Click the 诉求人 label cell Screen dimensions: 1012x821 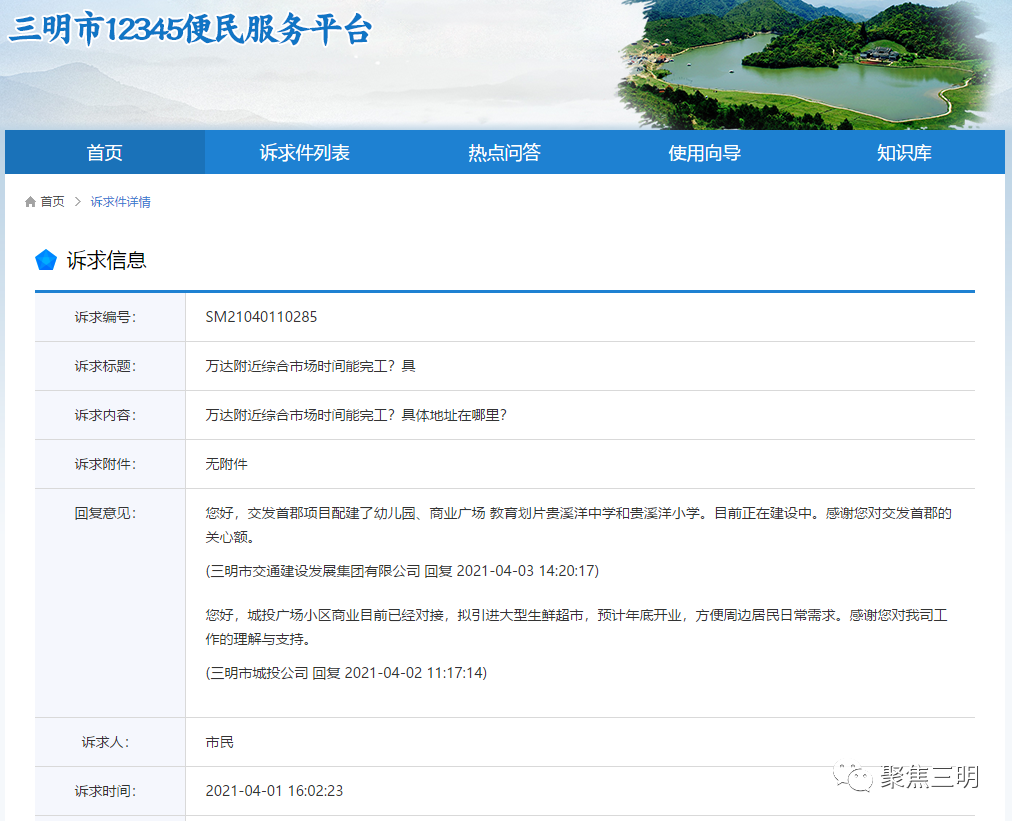click(110, 742)
